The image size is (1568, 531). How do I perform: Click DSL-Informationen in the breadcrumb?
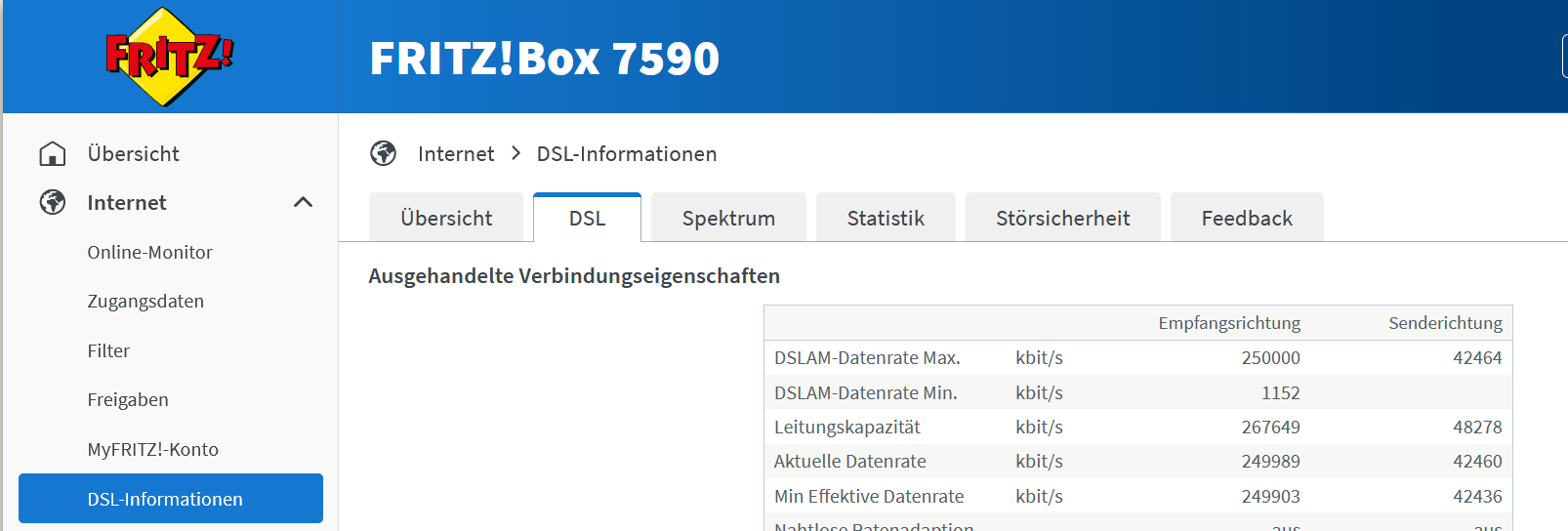pos(627,154)
